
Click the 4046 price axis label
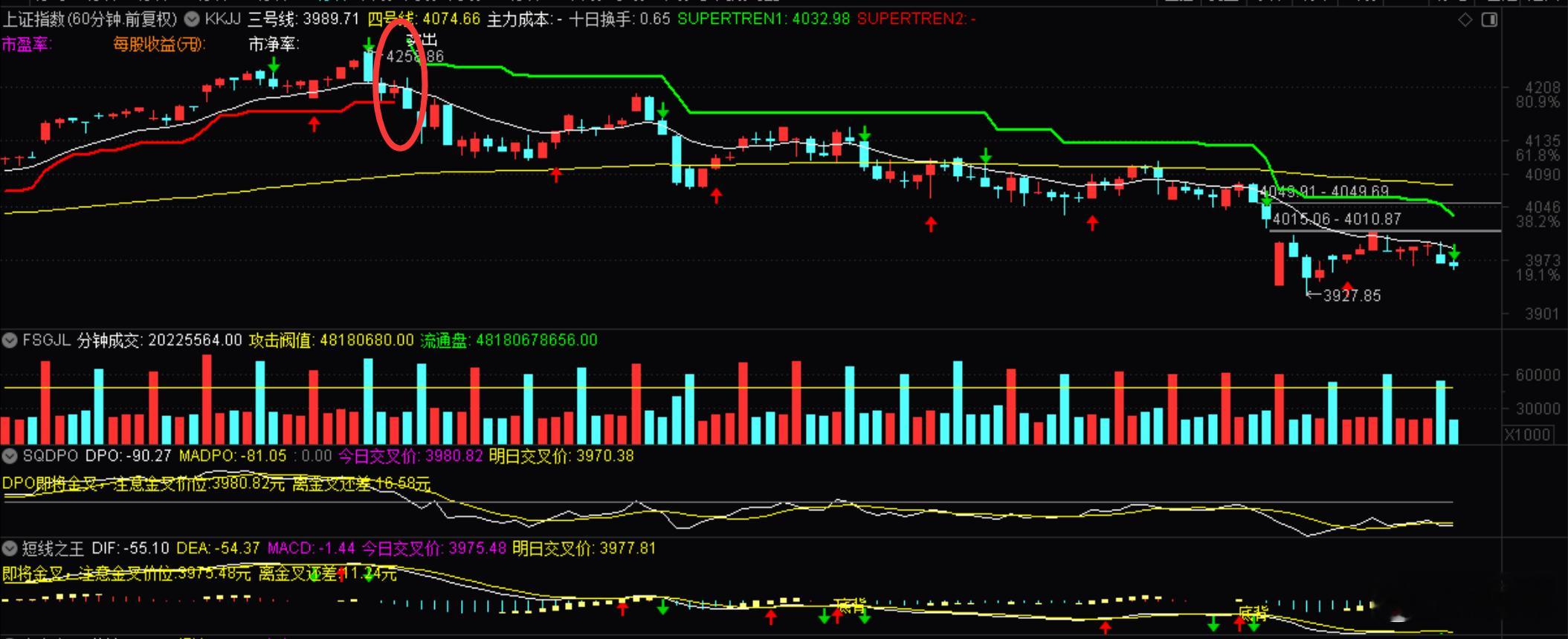[x=1542, y=207]
